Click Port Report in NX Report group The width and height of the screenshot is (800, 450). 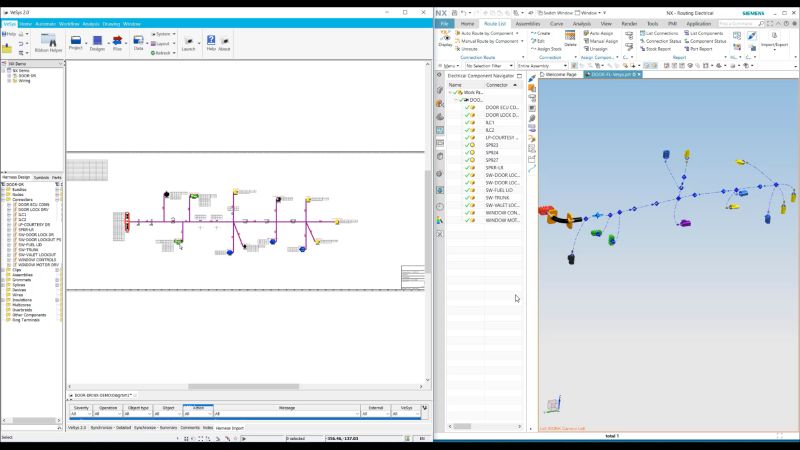[697, 49]
